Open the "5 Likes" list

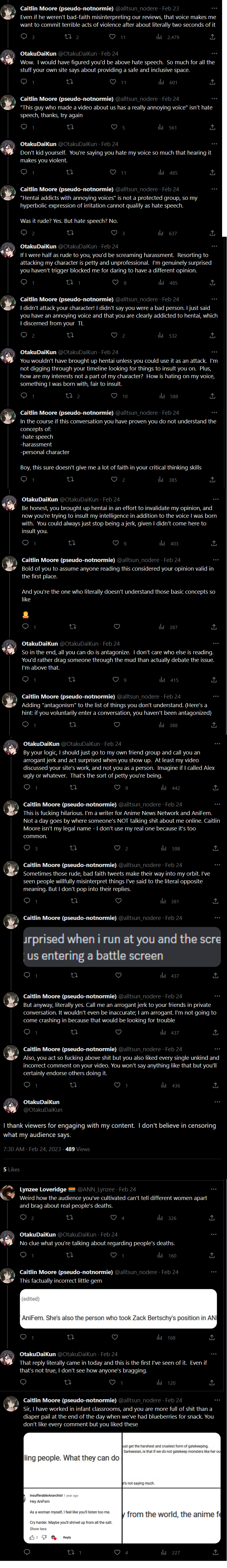pos(12,1169)
